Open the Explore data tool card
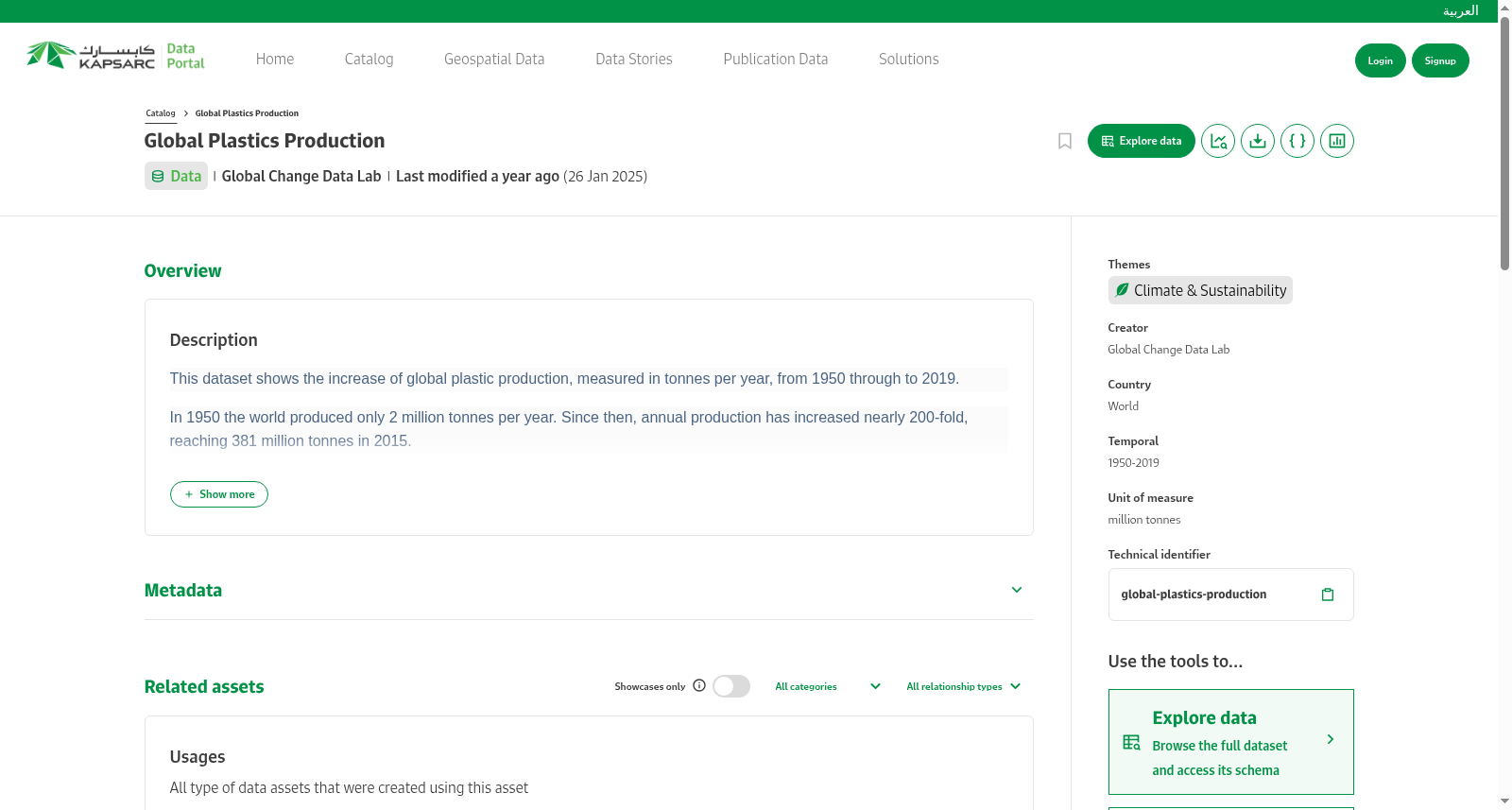 [1230, 742]
